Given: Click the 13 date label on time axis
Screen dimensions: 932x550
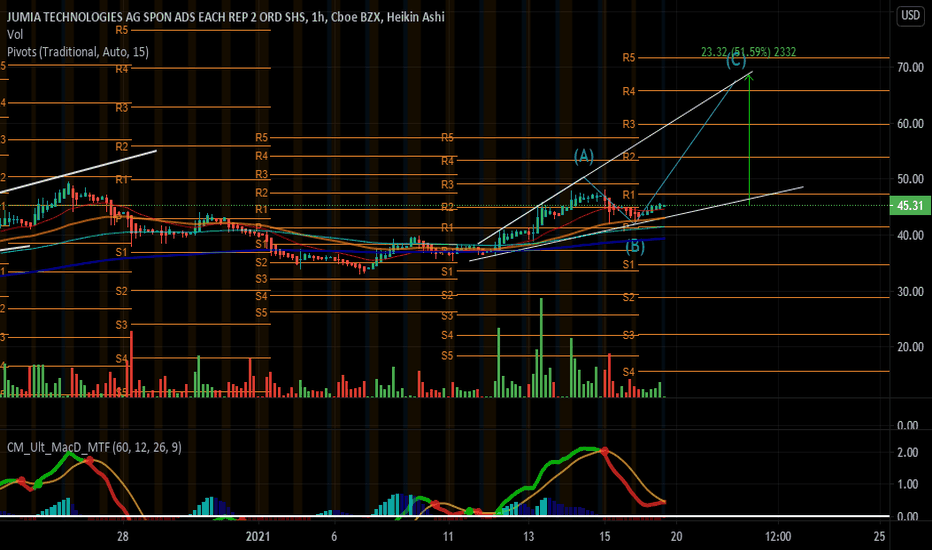Looking at the screenshot, I should [x=528, y=536].
